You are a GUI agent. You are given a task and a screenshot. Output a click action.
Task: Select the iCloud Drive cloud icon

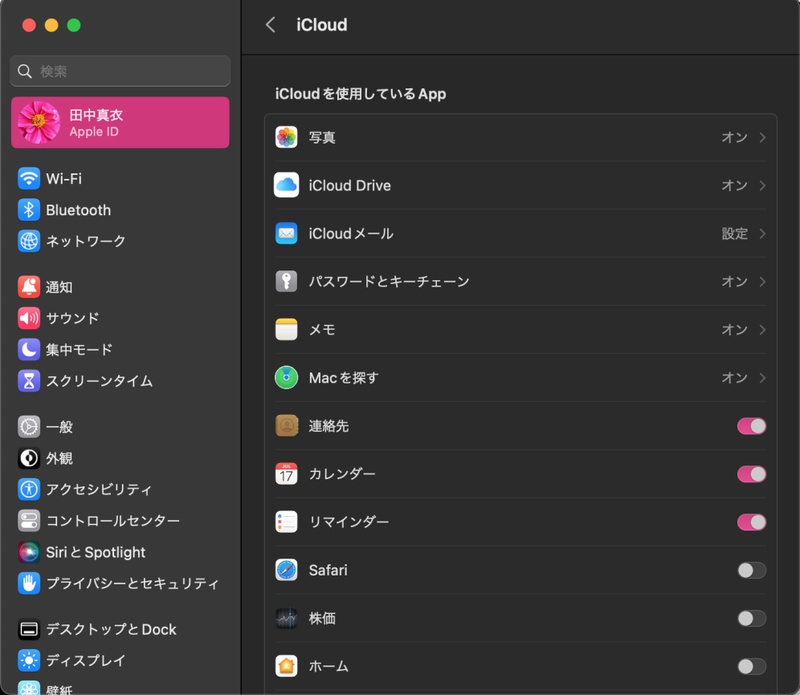click(x=288, y=185)
